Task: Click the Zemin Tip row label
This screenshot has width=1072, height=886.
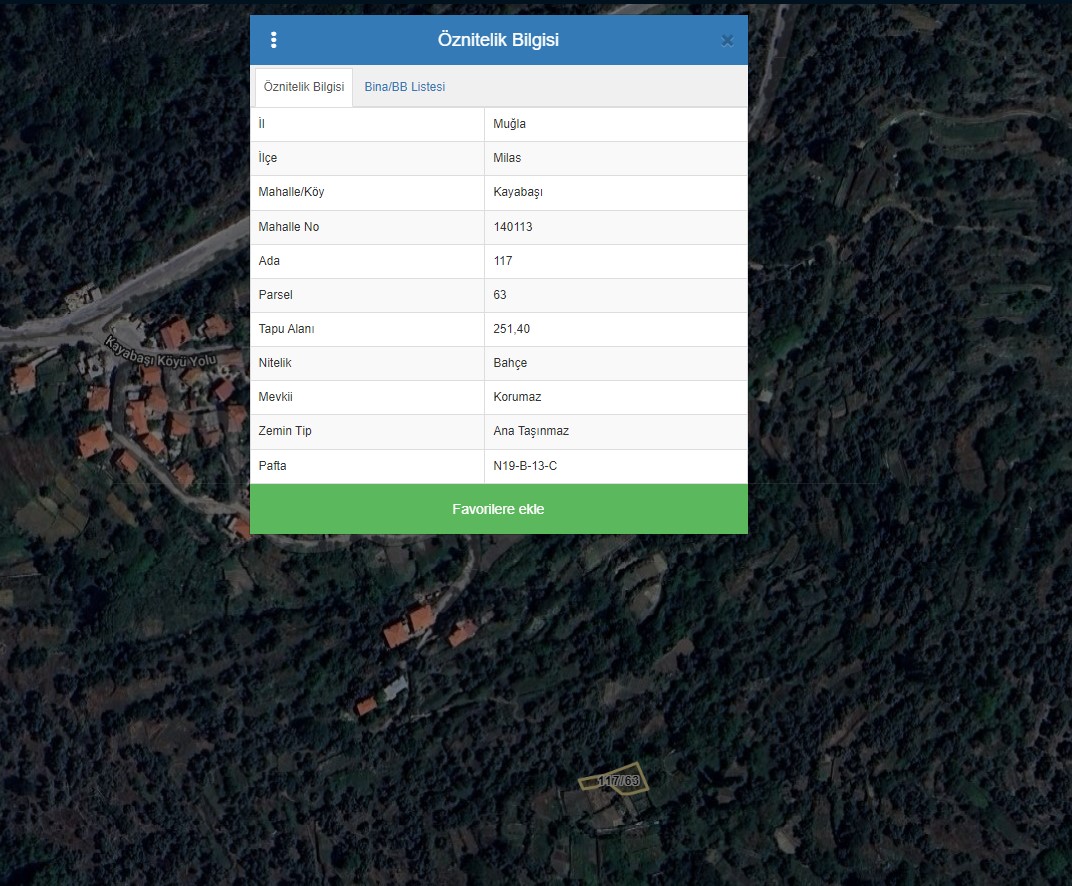Action: point(286,431)
